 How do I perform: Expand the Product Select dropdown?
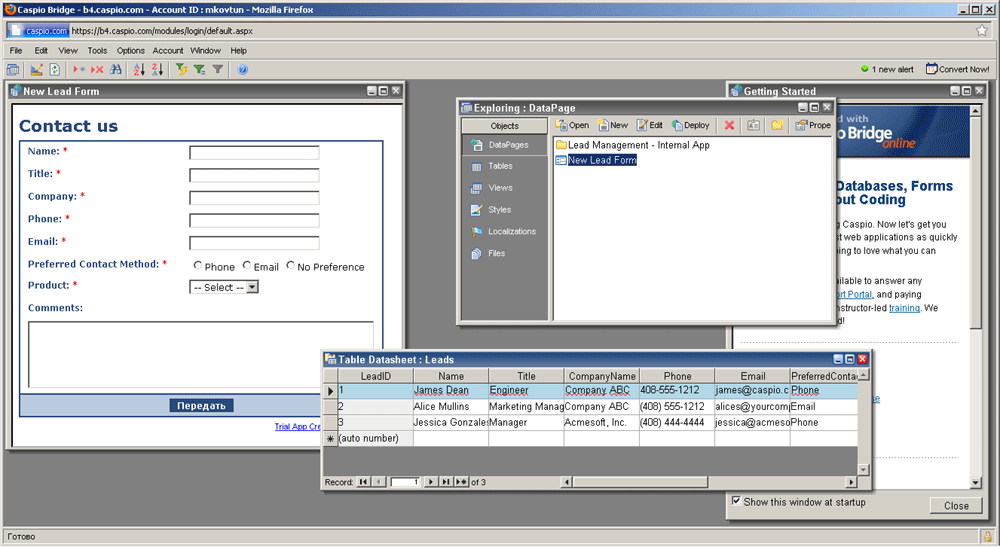[253, 288]
